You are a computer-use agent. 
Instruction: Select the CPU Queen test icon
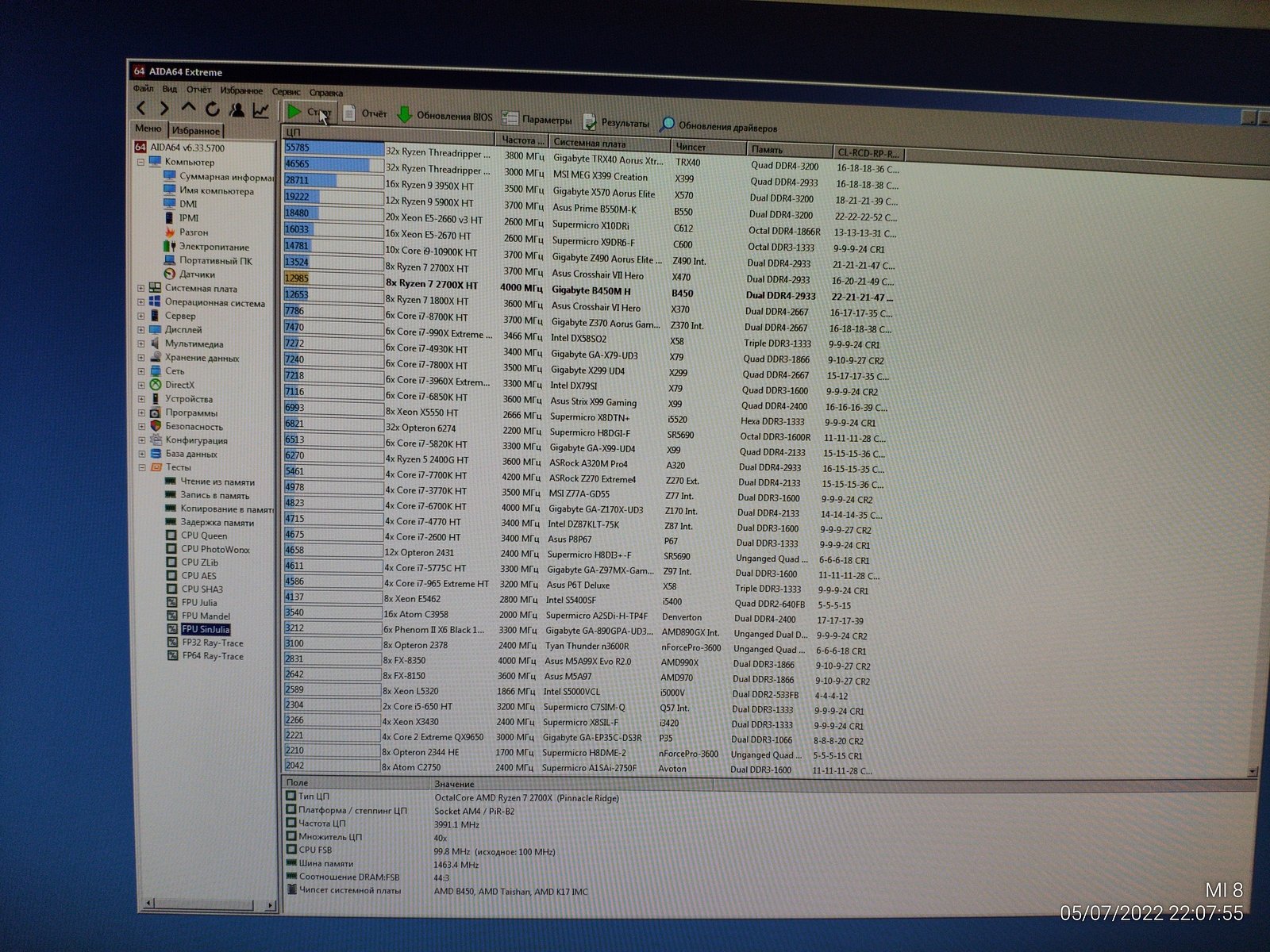point(171,535)
